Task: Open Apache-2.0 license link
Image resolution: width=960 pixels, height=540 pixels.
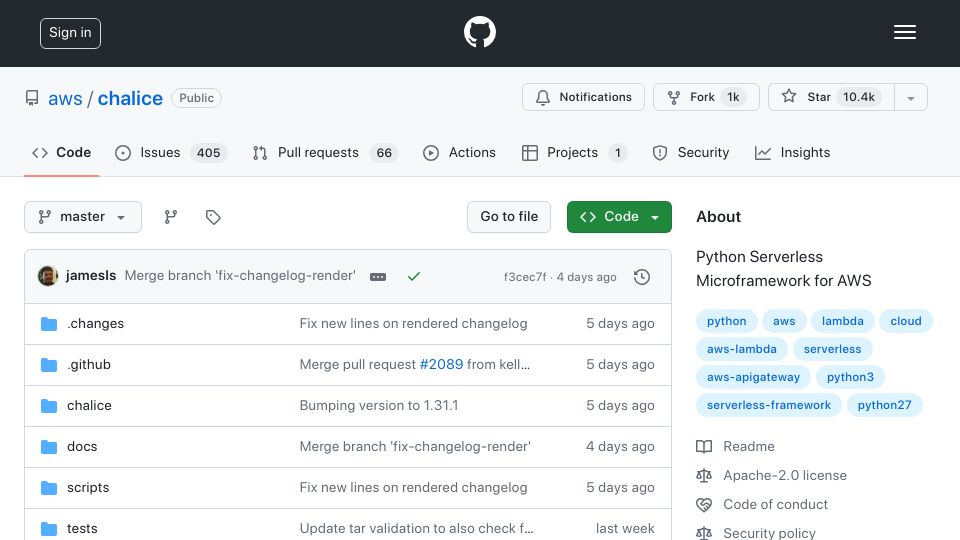Action: coord(771,475)
